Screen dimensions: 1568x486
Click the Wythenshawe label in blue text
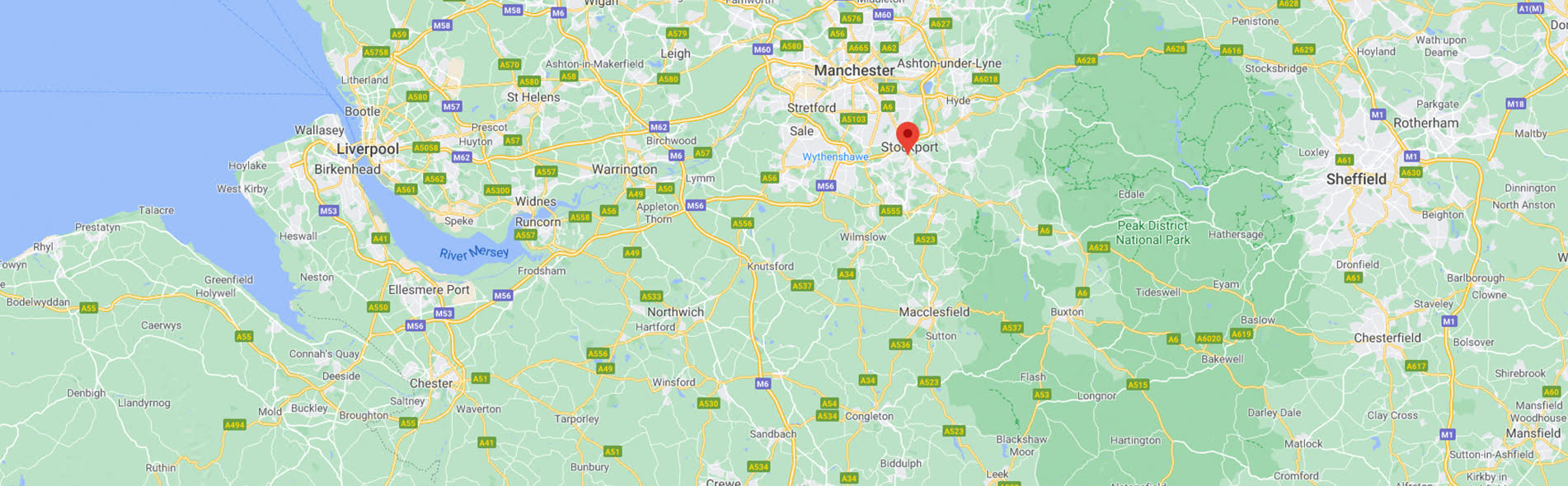tap(835, 157)
